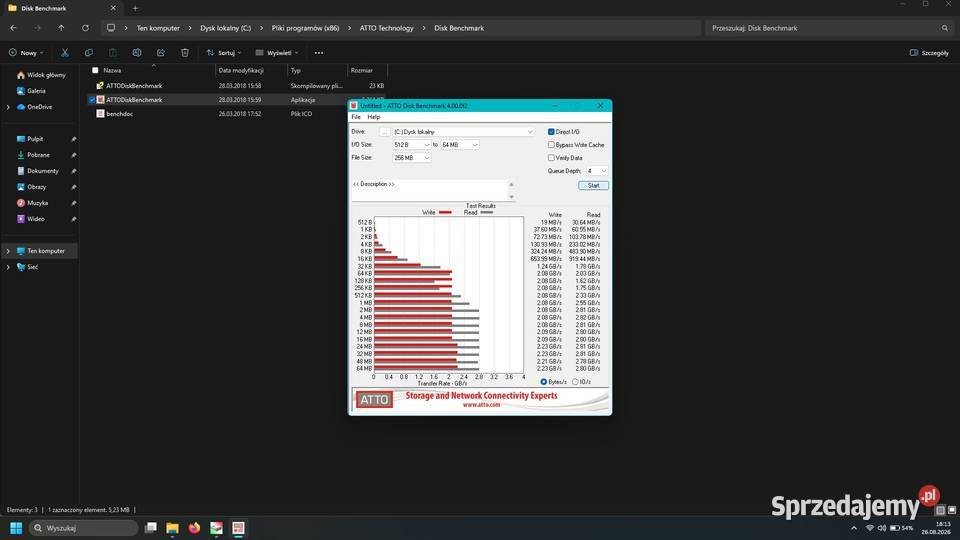Click Pliki programów (x86) in the breadcrumb
Viewport: 960px width, 540px height.
point(305,28)
